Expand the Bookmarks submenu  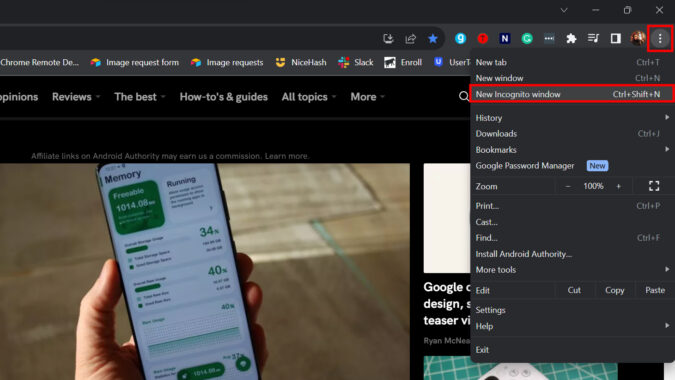coord(572,150)
